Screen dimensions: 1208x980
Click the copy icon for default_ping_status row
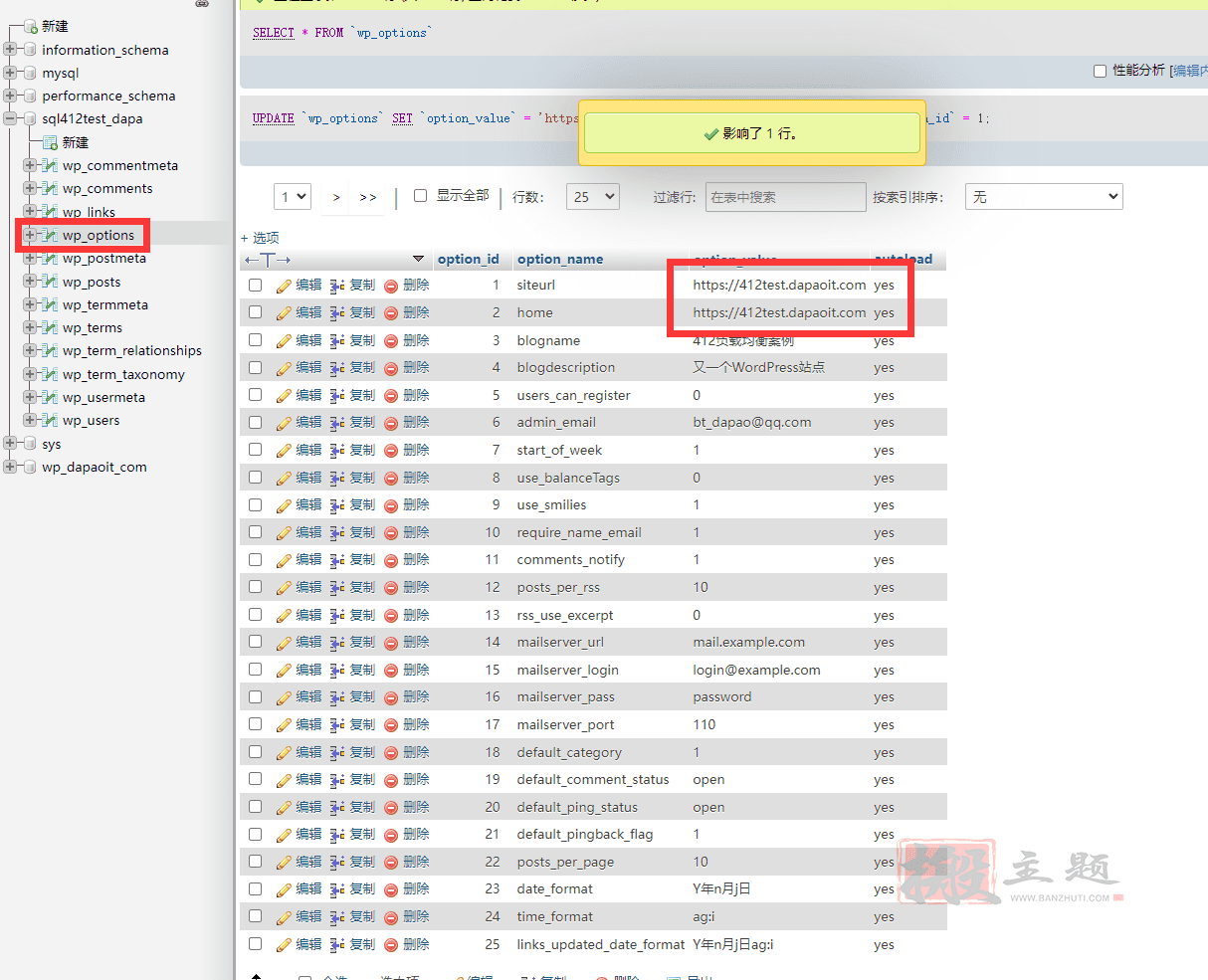tap(337, 808)
